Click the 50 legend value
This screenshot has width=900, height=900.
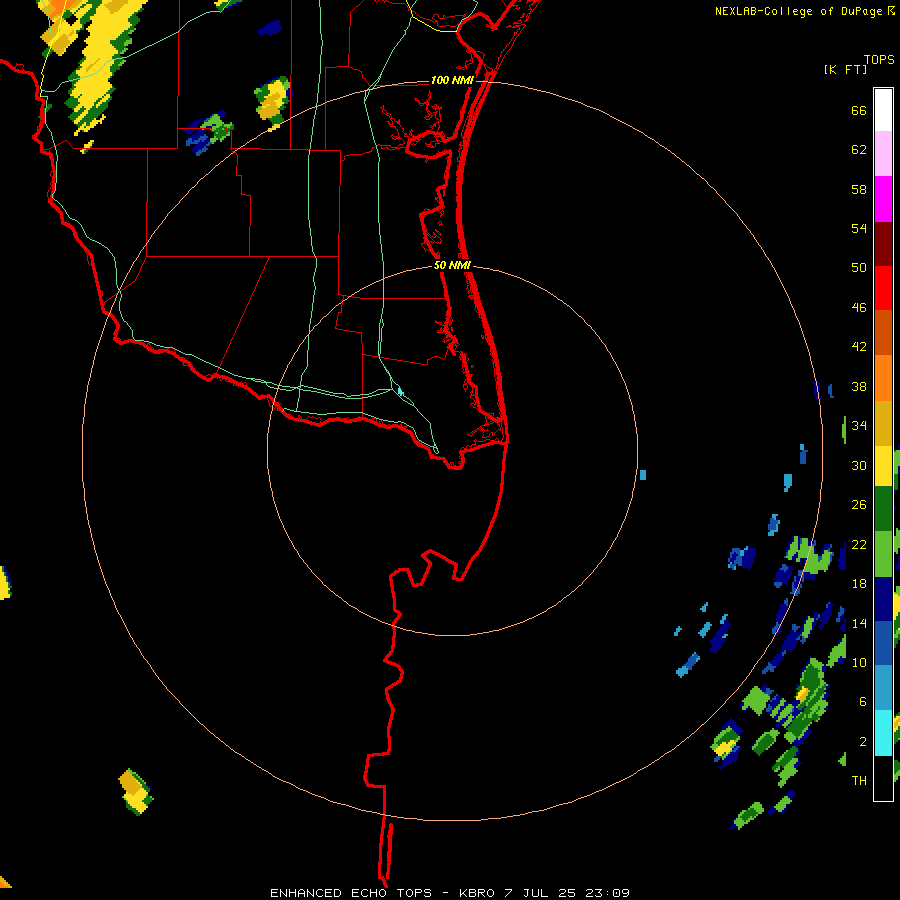point(859,267)
